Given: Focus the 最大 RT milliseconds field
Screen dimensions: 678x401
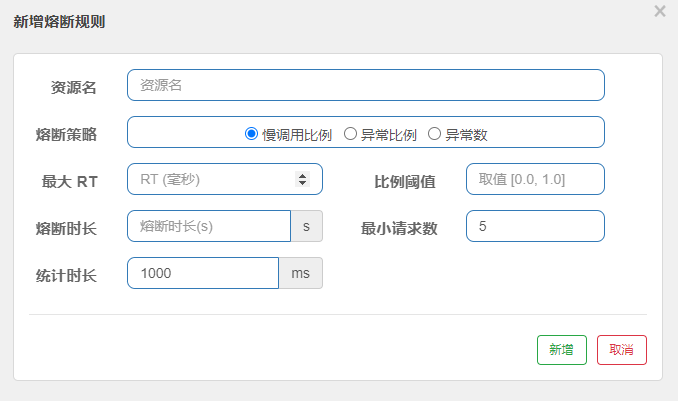Looking at the screenshot, I should pyautogui.click(x=225, y=179).
